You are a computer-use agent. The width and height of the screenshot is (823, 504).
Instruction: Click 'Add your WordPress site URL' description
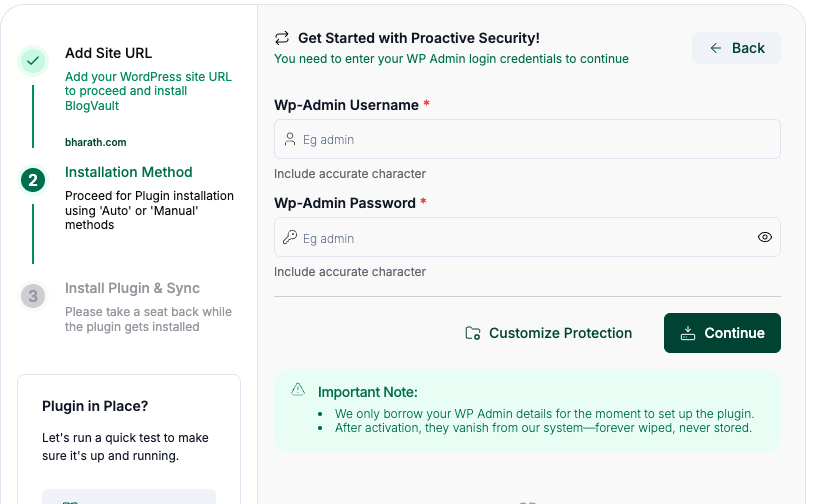pyautogui.click(x=148, y=91)
